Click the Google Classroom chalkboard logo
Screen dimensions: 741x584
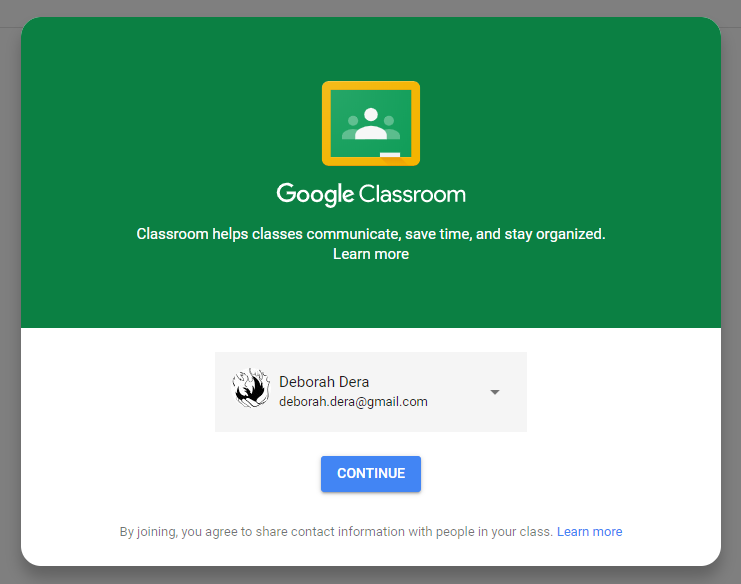pyautogui.click(x=371, y=123)
